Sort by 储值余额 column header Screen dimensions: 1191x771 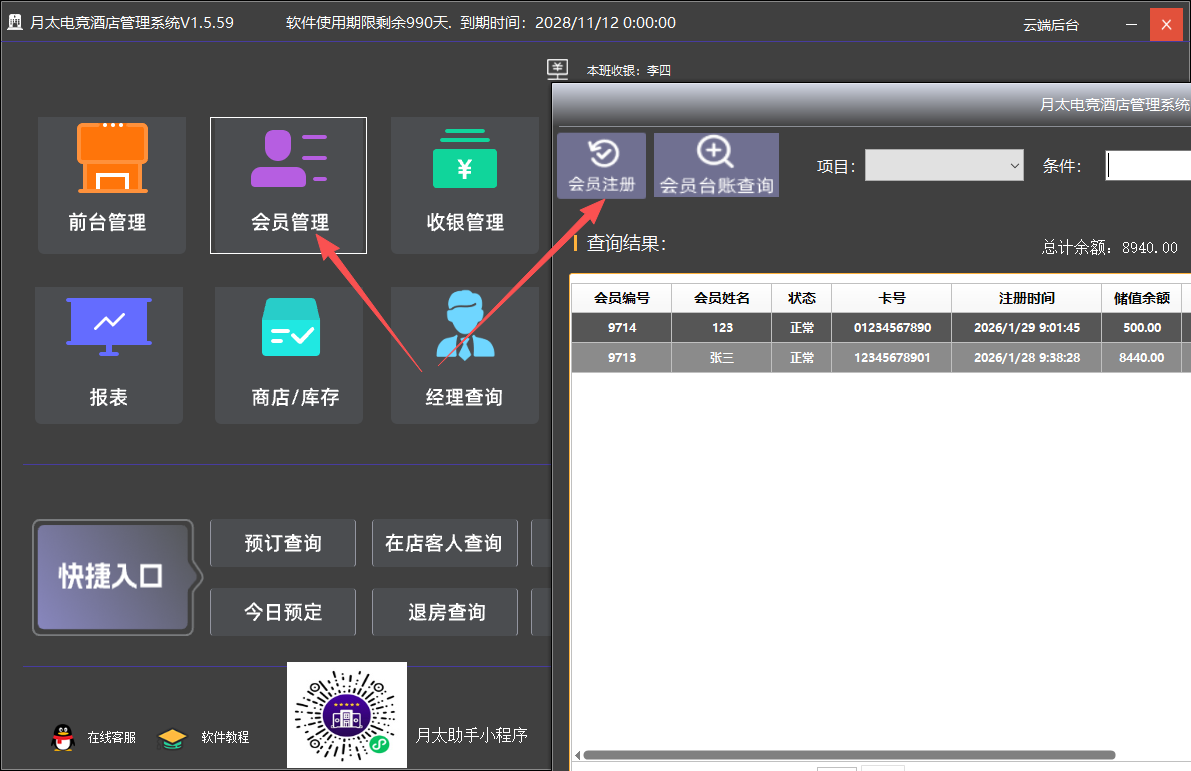(1141, 298)
